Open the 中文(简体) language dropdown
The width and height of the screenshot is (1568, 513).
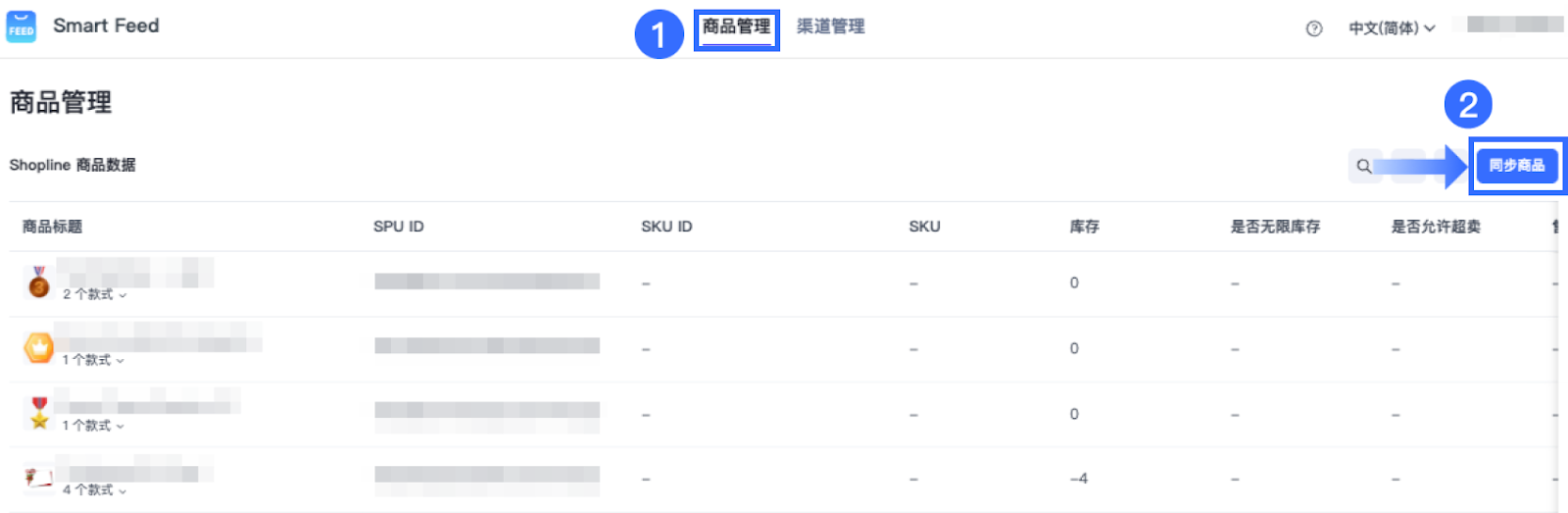[x=1392, y=28]
